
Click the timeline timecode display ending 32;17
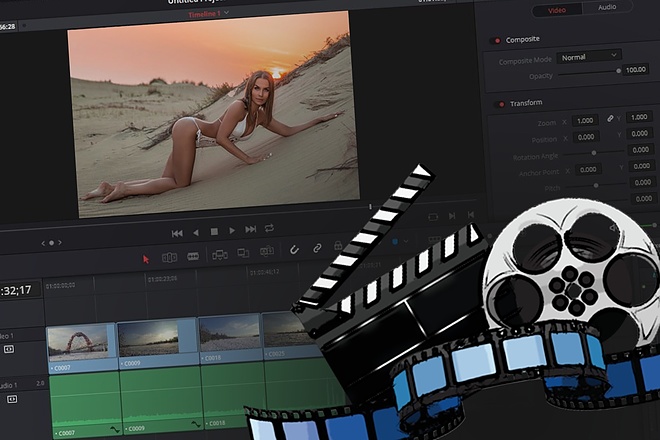17,290
